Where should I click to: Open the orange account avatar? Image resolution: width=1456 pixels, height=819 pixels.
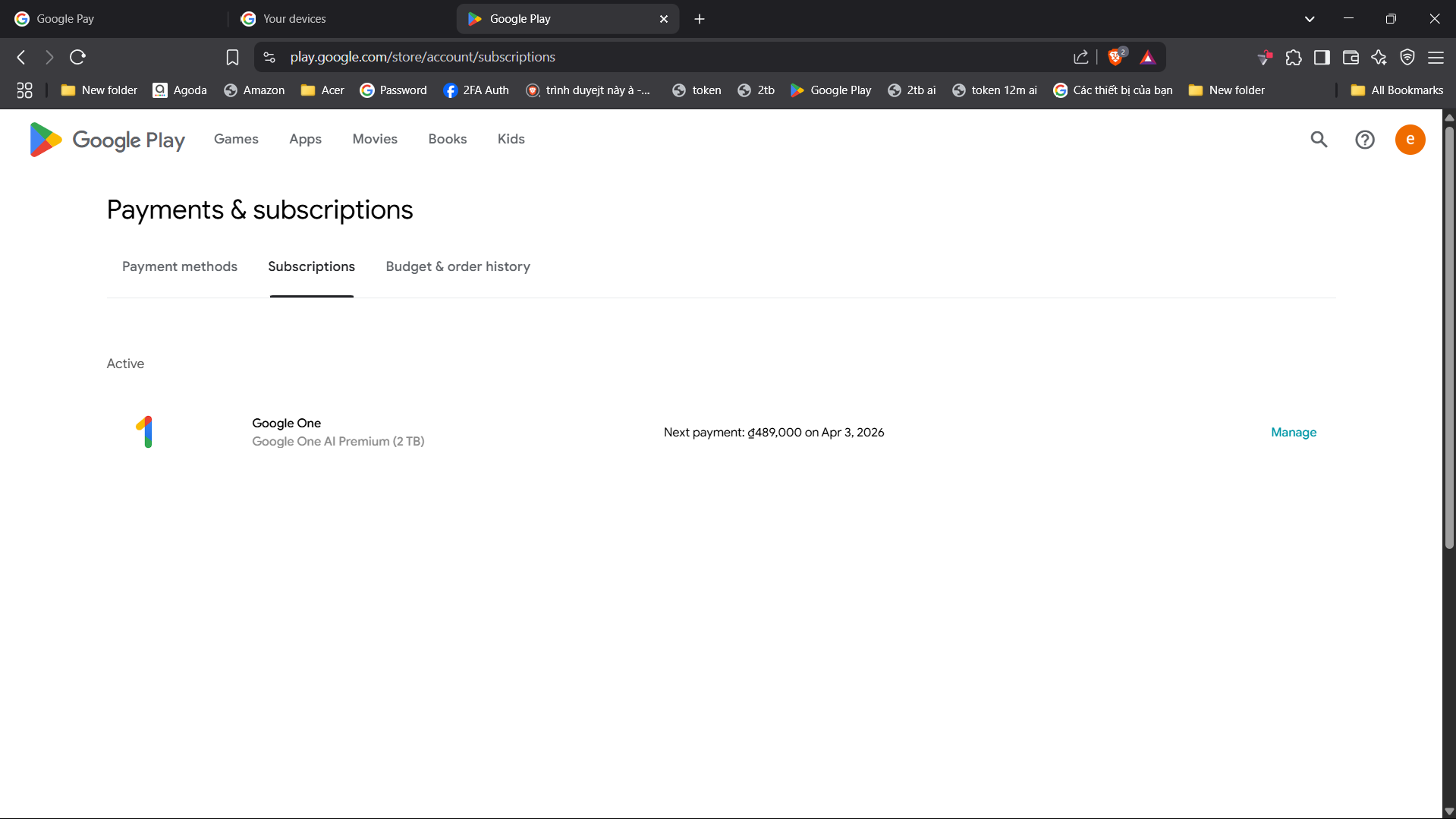click(x=1410, y=140)
